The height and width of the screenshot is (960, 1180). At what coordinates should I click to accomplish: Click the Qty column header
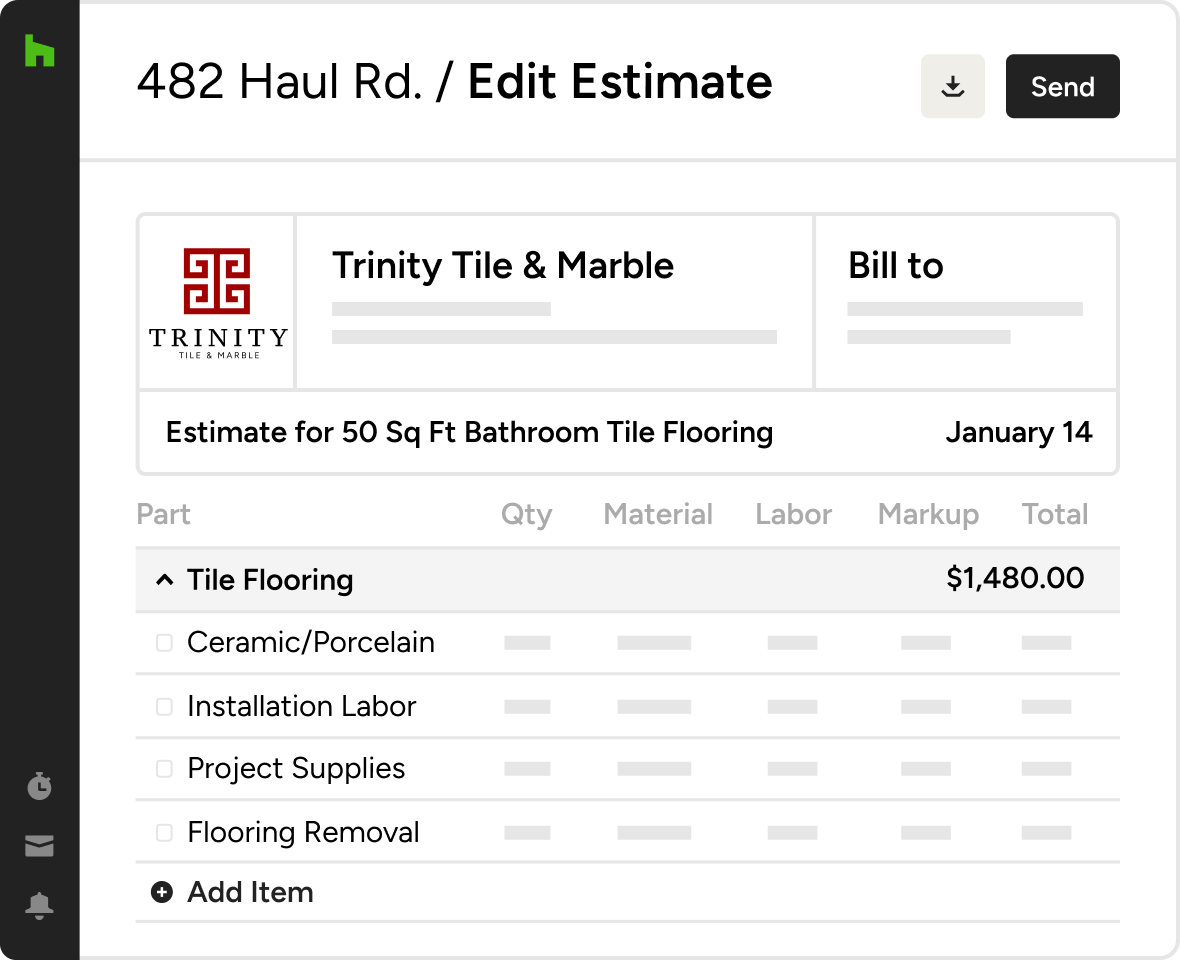pyautogui.click(x=526, y=515)
